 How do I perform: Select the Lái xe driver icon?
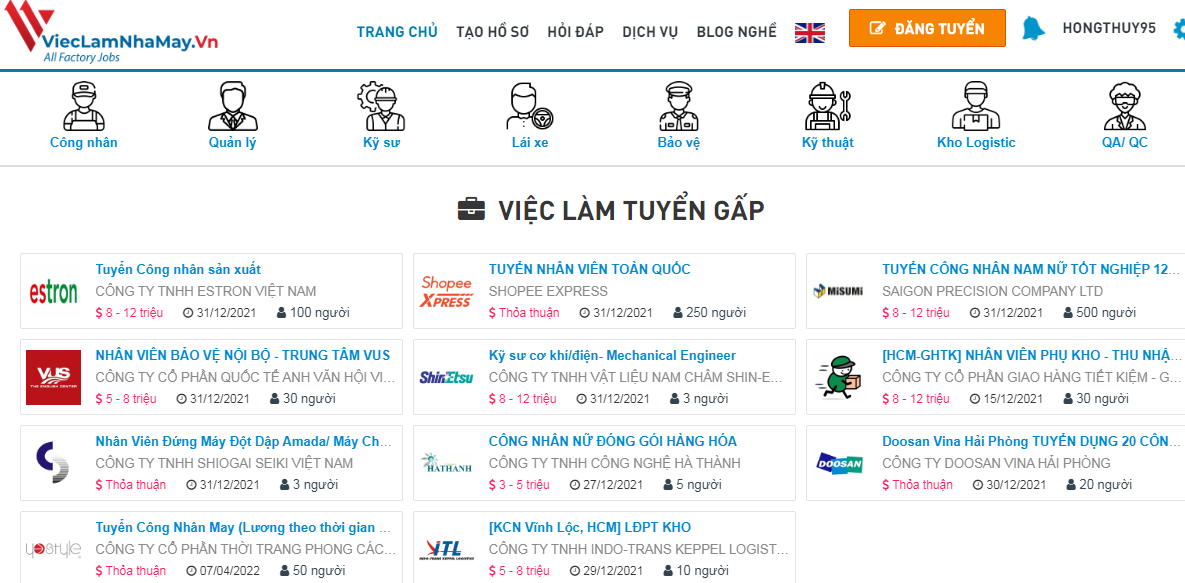[x=530, y=107]
